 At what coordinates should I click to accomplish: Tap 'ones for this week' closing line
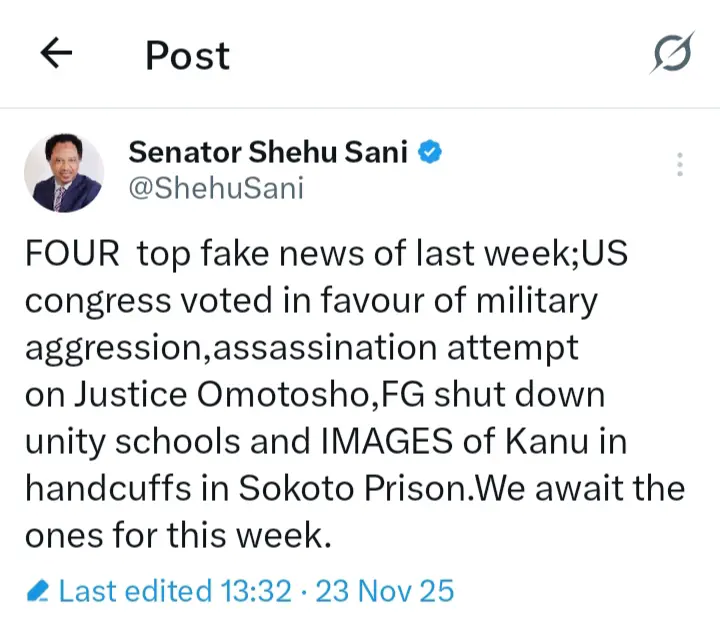click(177, 535)
